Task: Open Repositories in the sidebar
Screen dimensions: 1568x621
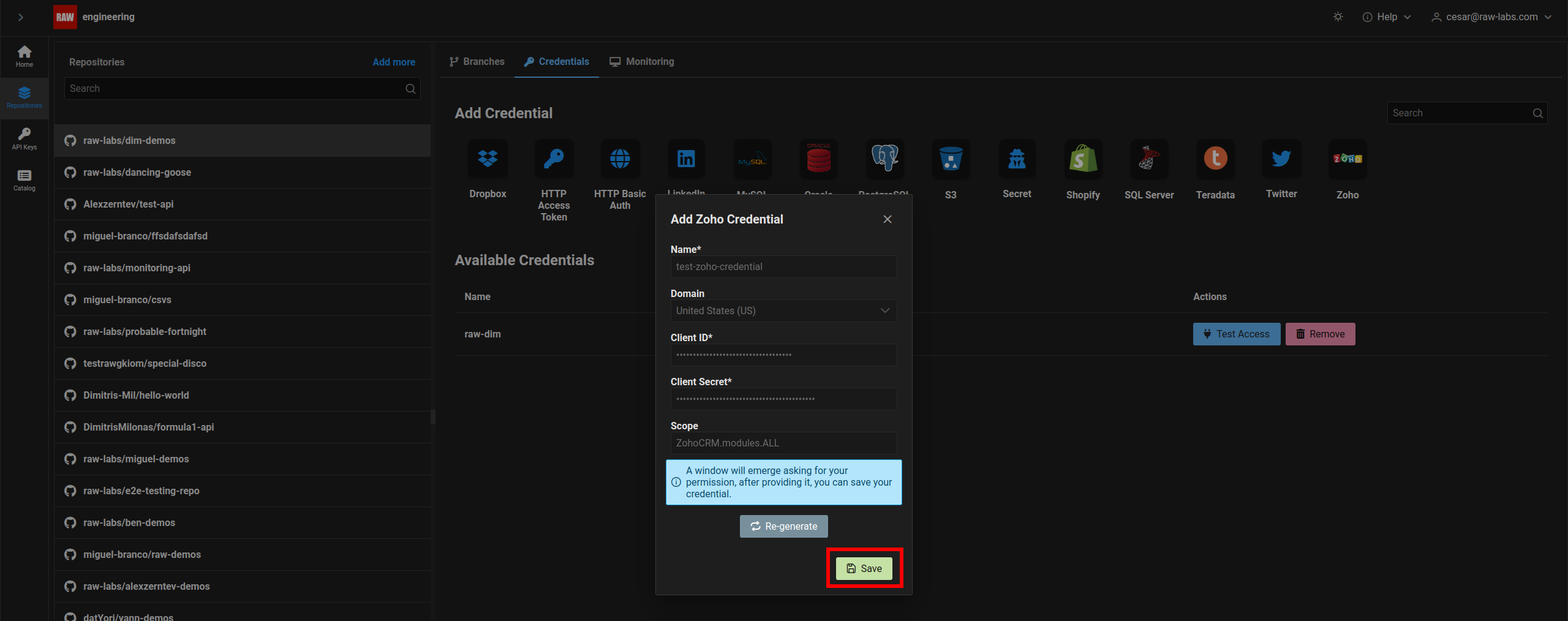Action: coord(24,98)
